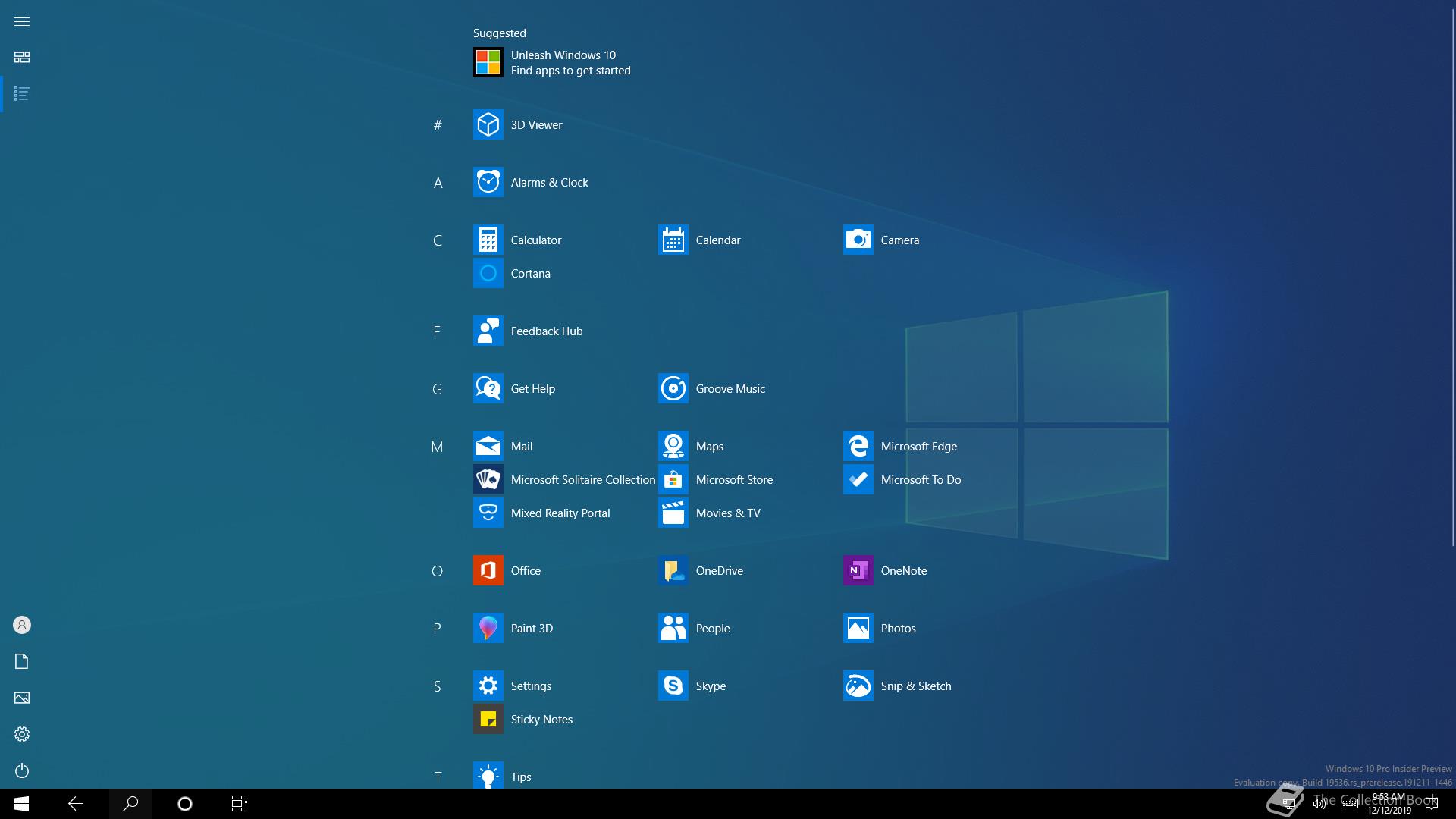Screen dimensions: 1456x819
Task: Jump via the # letter header
Action: tap(438, 125)
